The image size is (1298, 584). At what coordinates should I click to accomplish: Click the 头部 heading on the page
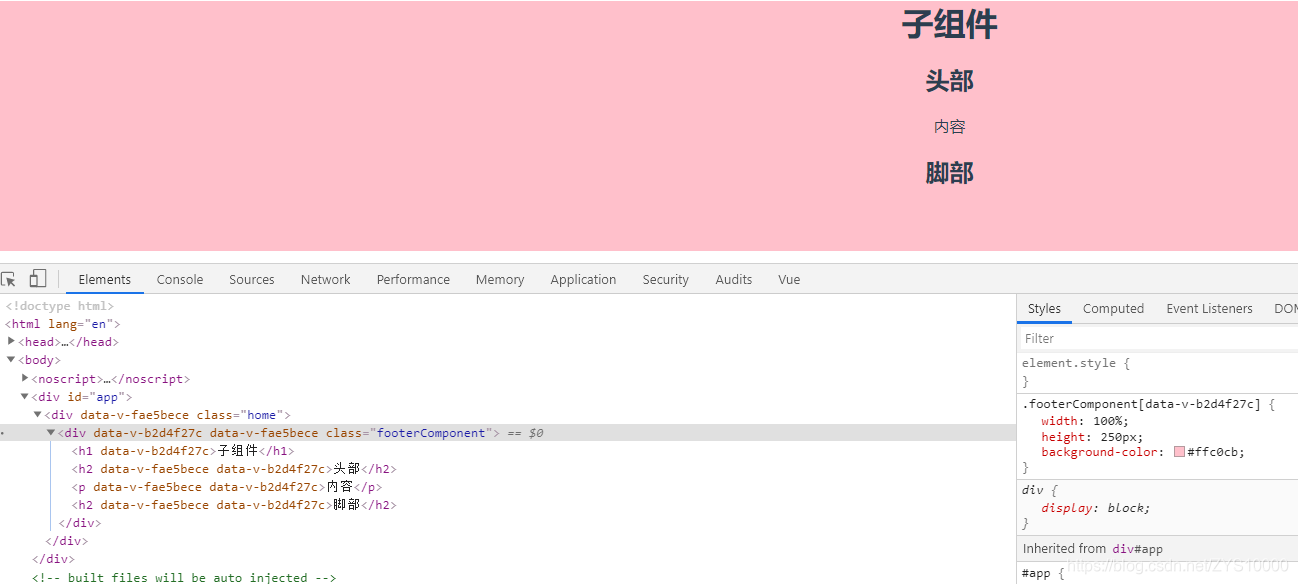pyautogui.click(x=949, y=81)
